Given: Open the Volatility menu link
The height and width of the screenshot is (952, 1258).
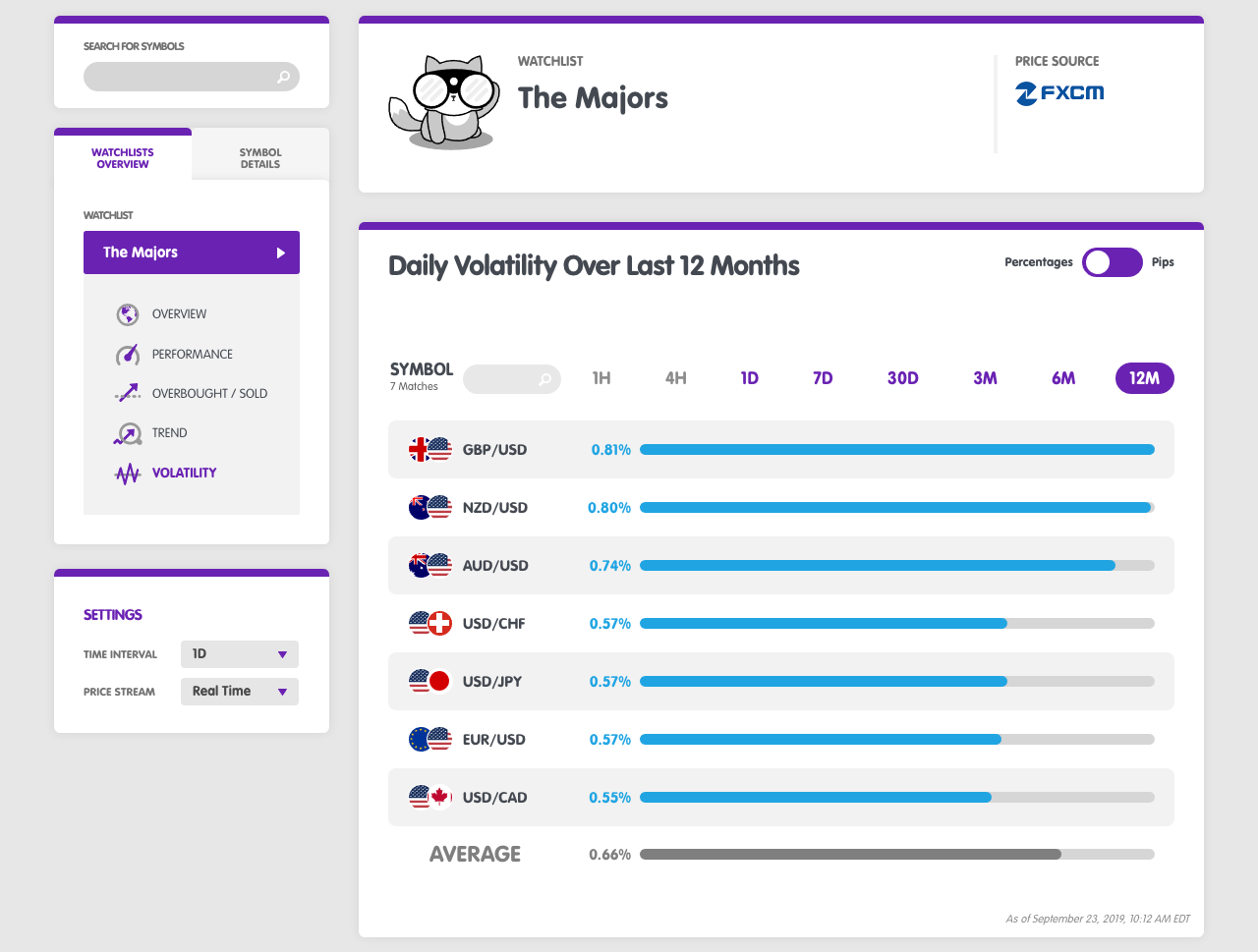Looking at the screenshot, I should (x=184, y=474).
